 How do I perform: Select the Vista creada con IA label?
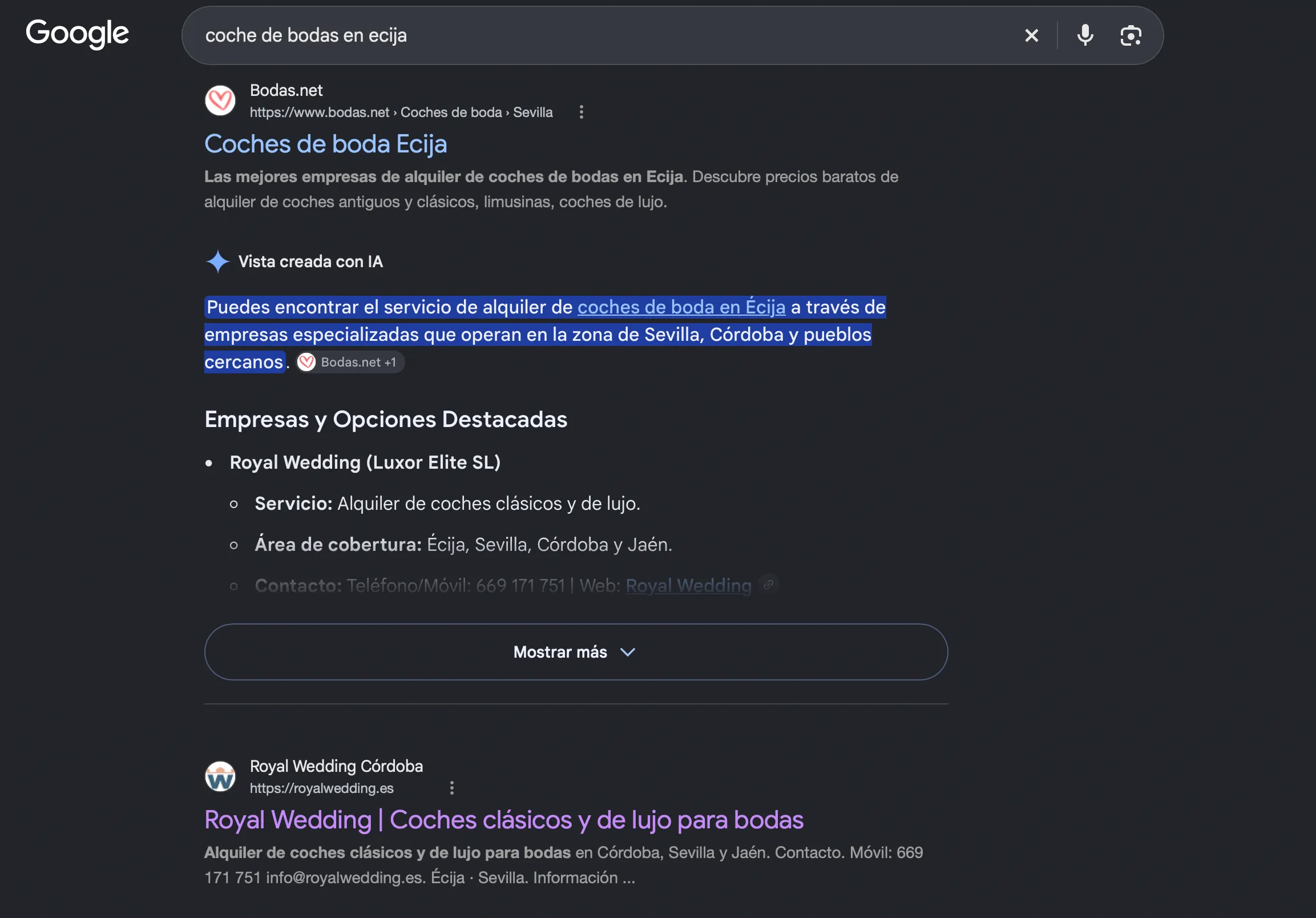[x=310, y=261]
